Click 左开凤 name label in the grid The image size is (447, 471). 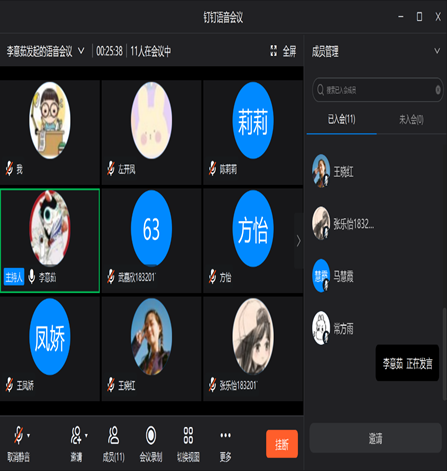[x=126, y=169]
